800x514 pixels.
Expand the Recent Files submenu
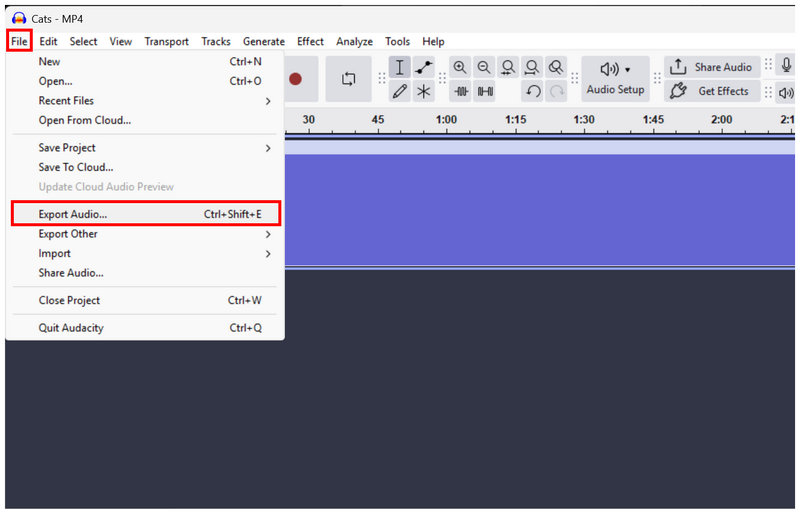point(145,101)
